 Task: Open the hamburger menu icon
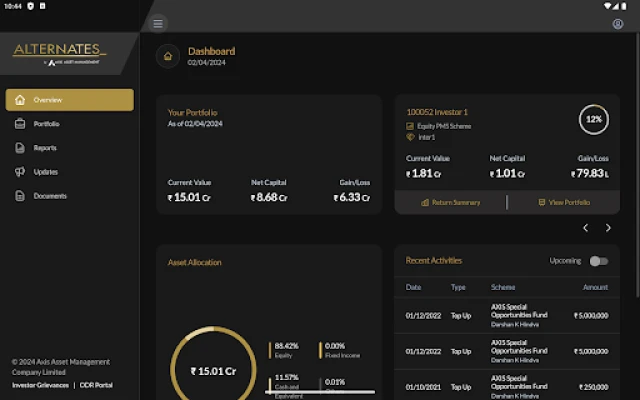click(158, 23)
